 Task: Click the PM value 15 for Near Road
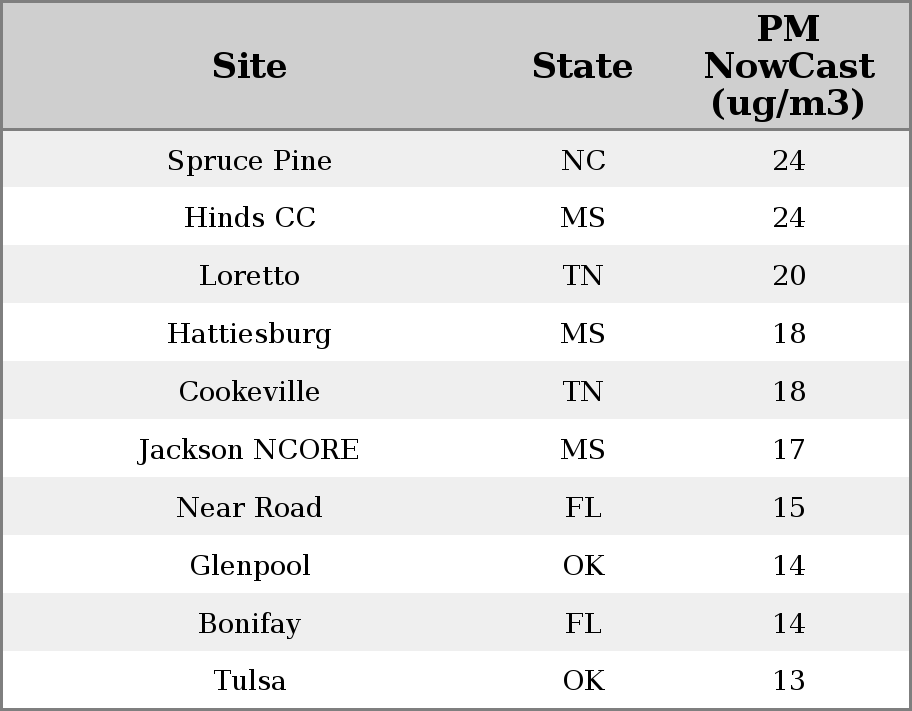788,507
